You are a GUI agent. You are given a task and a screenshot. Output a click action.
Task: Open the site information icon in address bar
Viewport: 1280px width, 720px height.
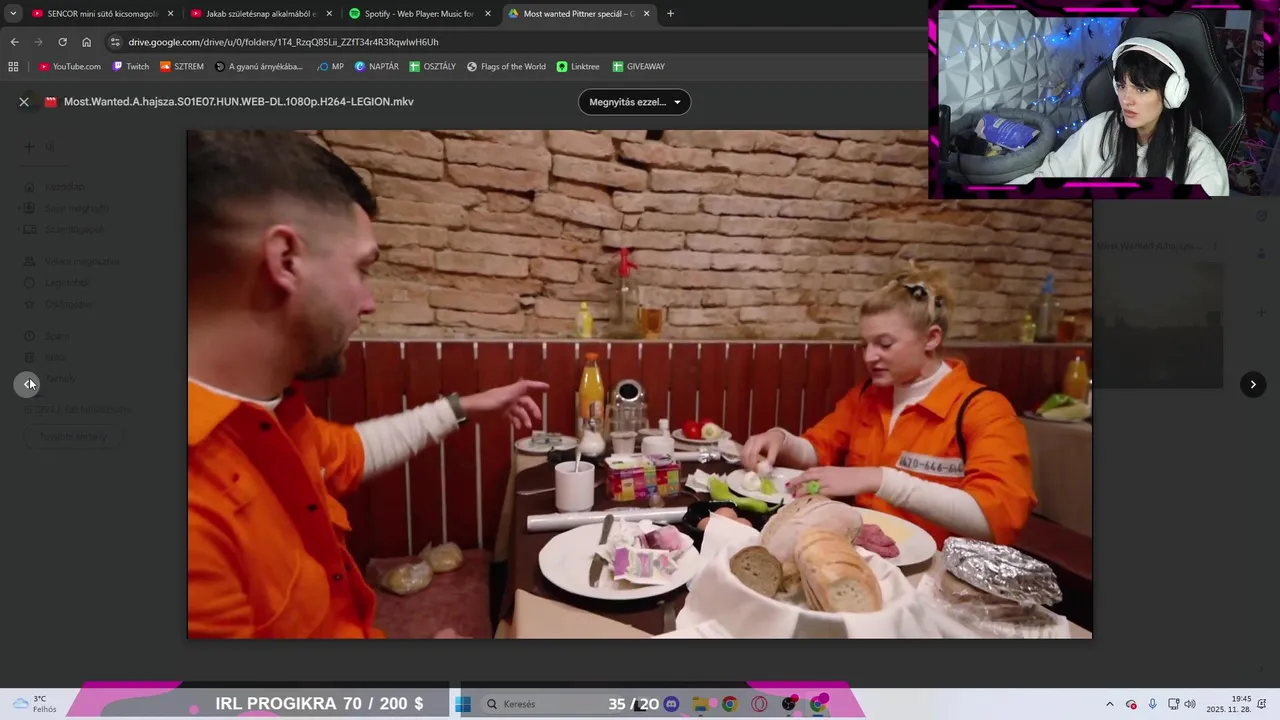click(x=115, y=42)
